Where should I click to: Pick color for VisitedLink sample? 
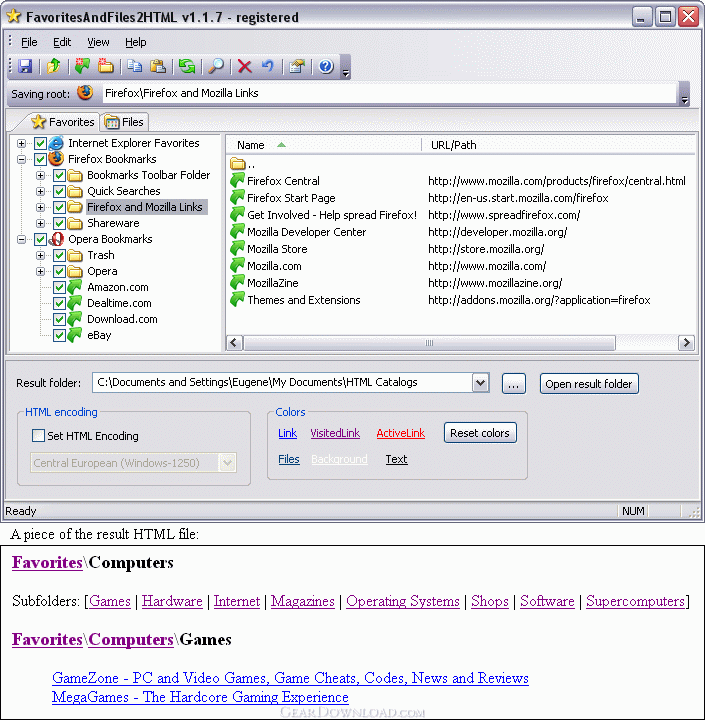335,433
